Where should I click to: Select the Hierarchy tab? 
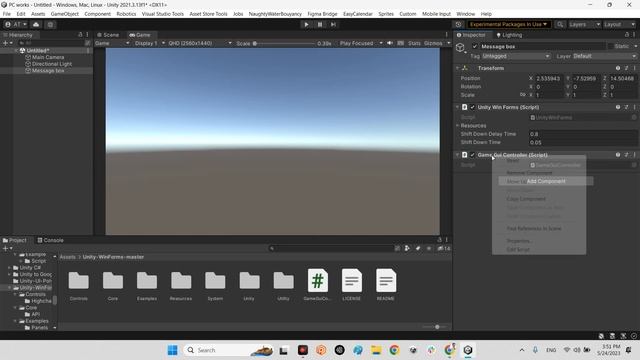(x=18, y=35)
